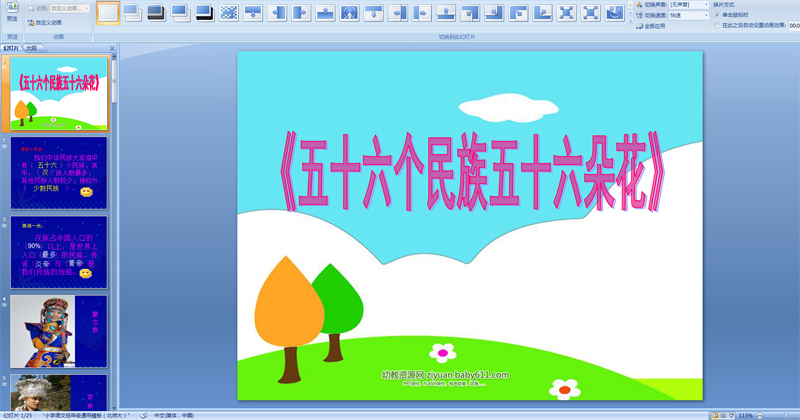Click 中文(简体，中国) language indicator
Image resolution: width=800 pixels, height=420 pixels.
174,416
